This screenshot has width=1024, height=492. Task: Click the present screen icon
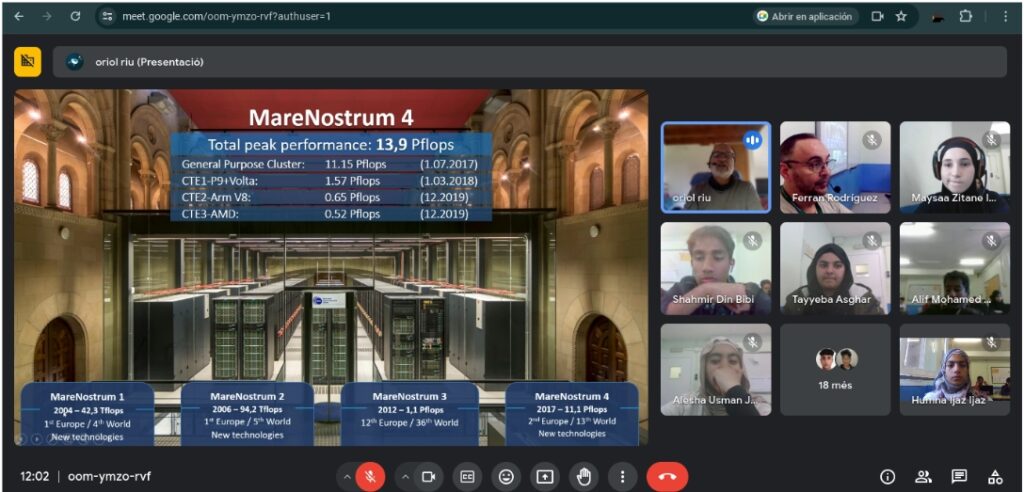coord(545,477)
